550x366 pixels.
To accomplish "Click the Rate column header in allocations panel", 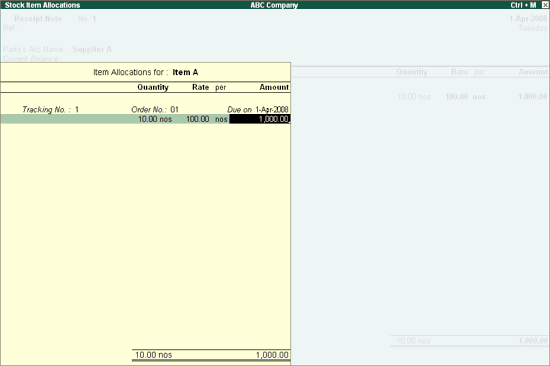I will (x=201, y=87).
